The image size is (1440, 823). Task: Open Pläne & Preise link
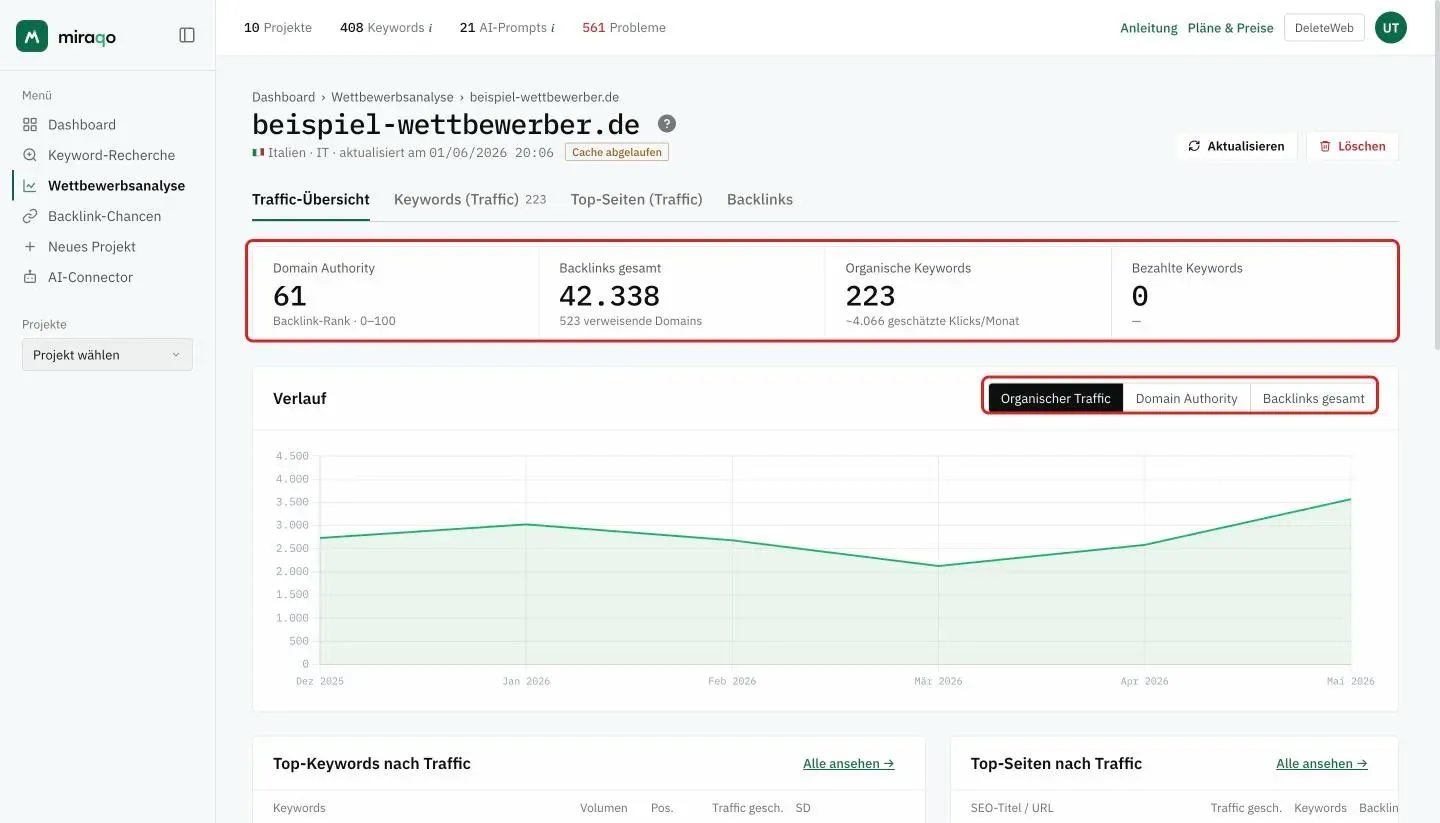(x=1230, y=28)
